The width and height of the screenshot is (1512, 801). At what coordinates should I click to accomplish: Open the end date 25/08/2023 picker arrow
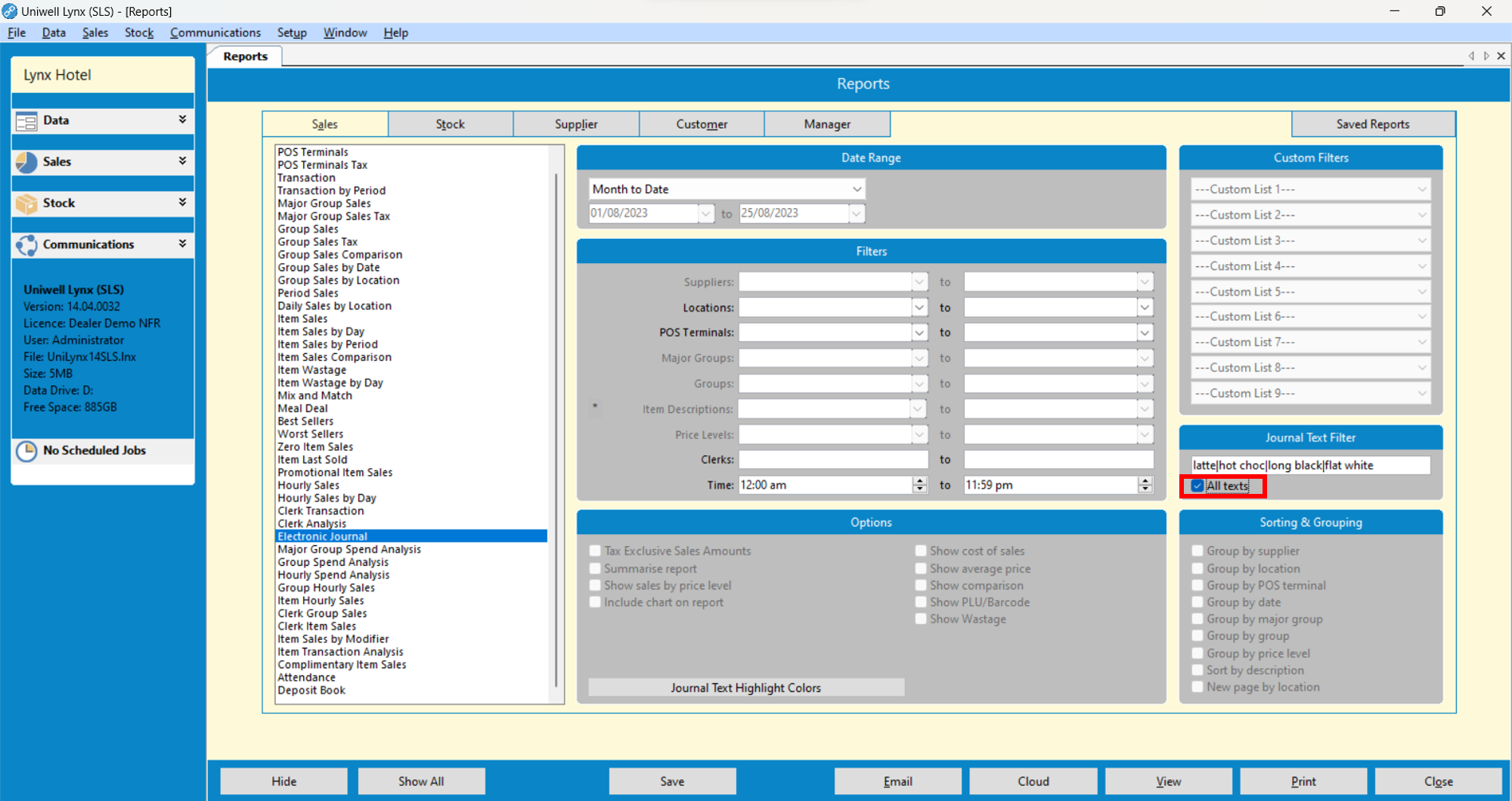[x=856, y=213]
